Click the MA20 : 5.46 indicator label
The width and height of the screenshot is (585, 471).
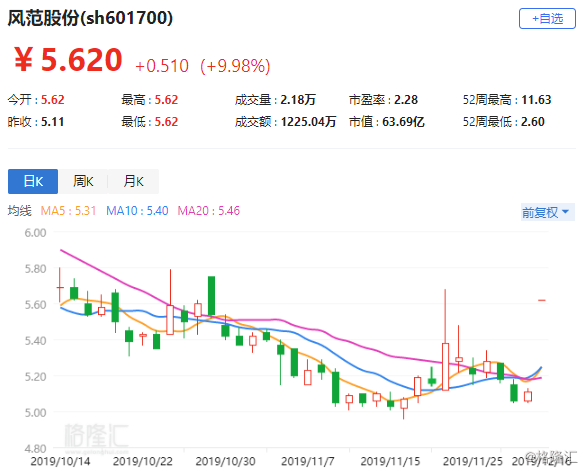tap(209, 211)
